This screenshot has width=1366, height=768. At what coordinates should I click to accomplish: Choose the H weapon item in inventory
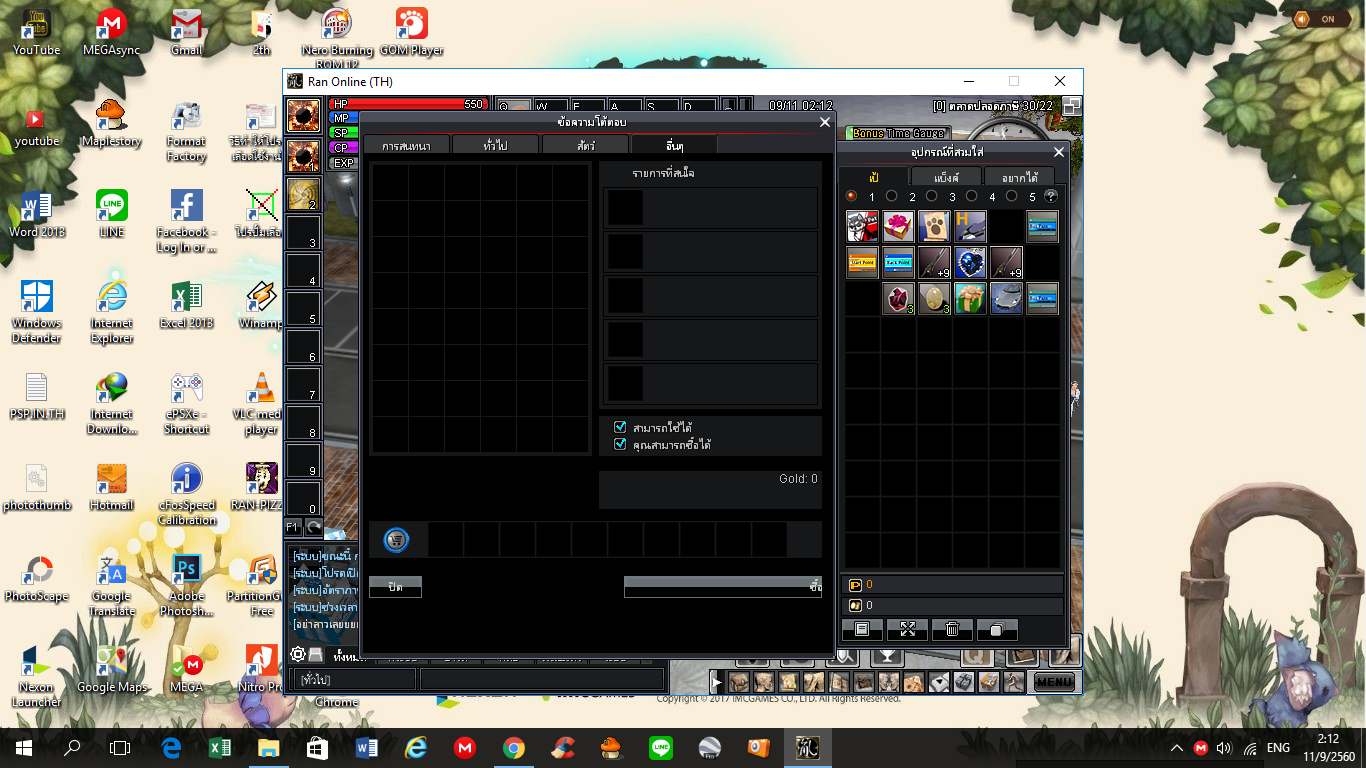point(970,227)
